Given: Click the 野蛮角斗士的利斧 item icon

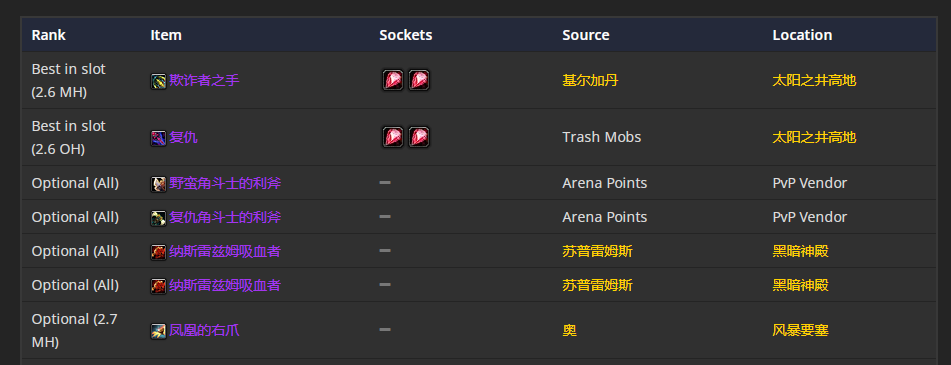Looking at the screenshot, I should [158, 184].
